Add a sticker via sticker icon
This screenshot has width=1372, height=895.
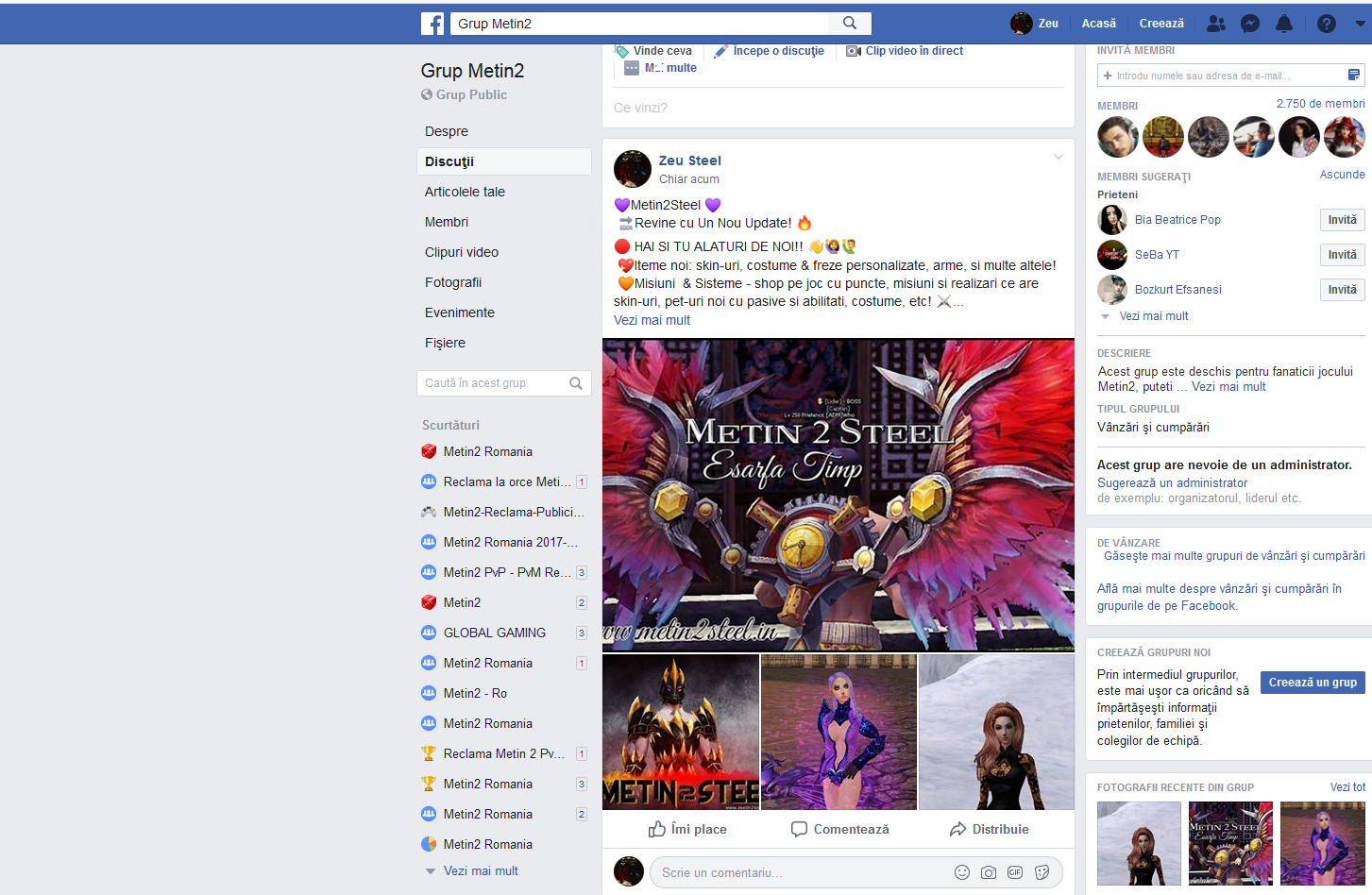tap(1042, 872)
